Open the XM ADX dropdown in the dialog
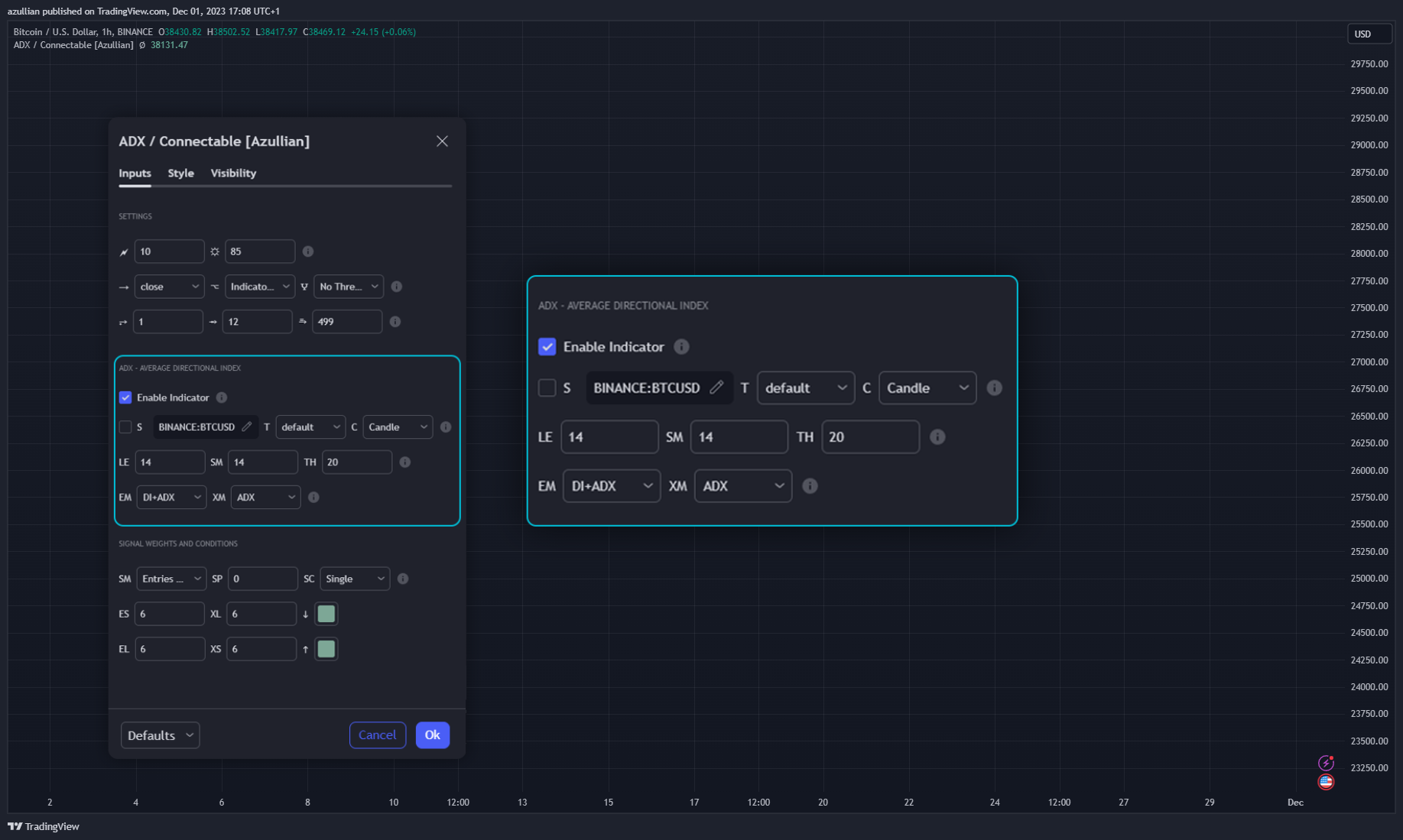The width and height of the screenshot is (1403, 840). [x=265, y=498]
